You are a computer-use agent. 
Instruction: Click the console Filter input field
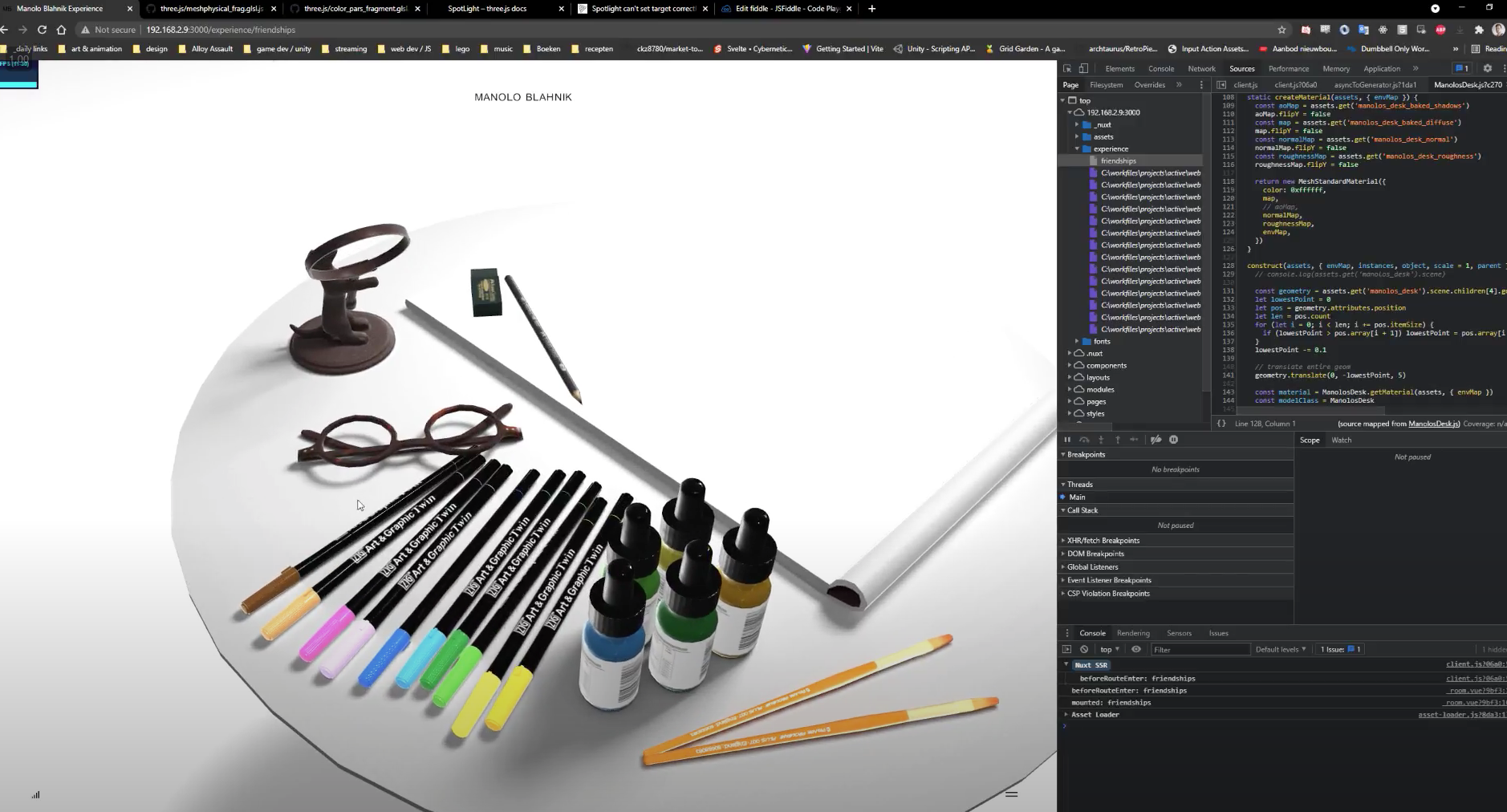[1200, 649]
